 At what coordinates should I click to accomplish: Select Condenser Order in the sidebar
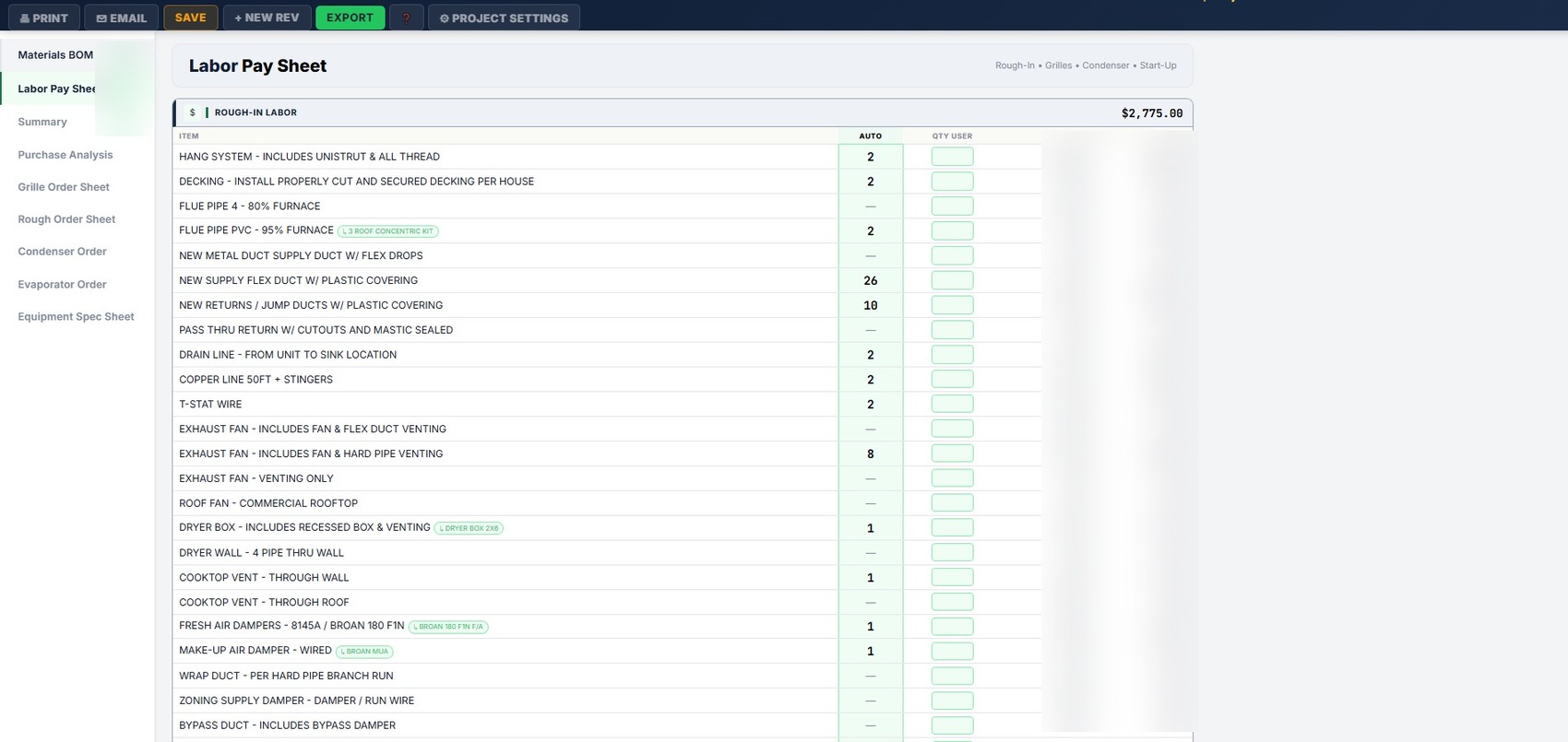pyautogui.click(x=62, y=252)
